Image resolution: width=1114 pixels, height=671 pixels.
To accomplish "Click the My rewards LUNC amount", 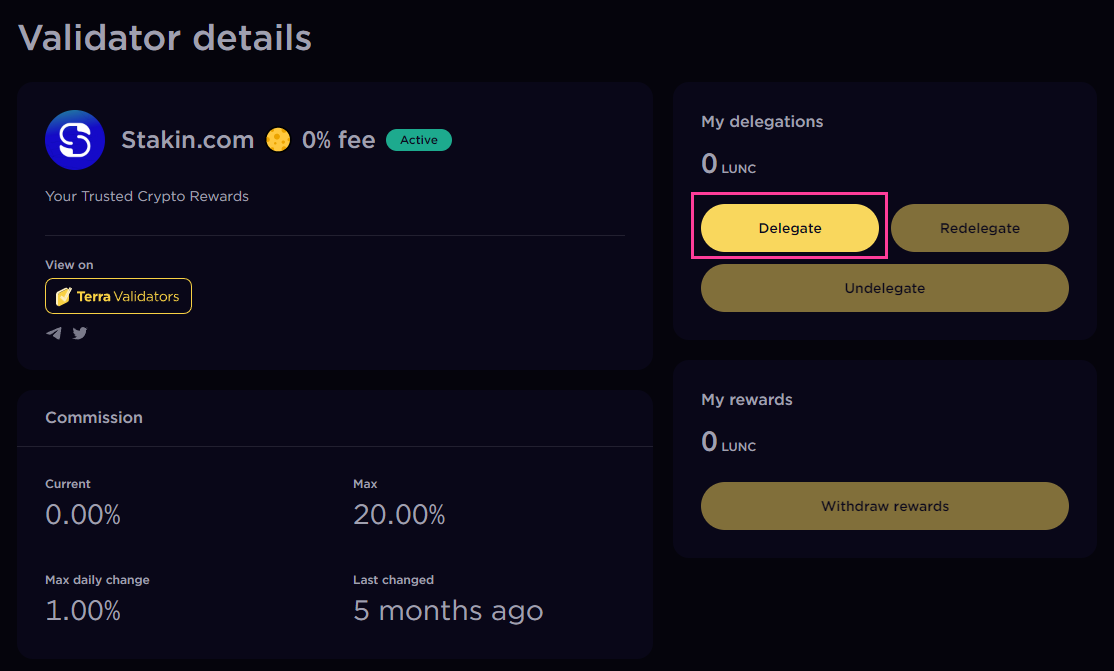I will click(x=728, y=442).
